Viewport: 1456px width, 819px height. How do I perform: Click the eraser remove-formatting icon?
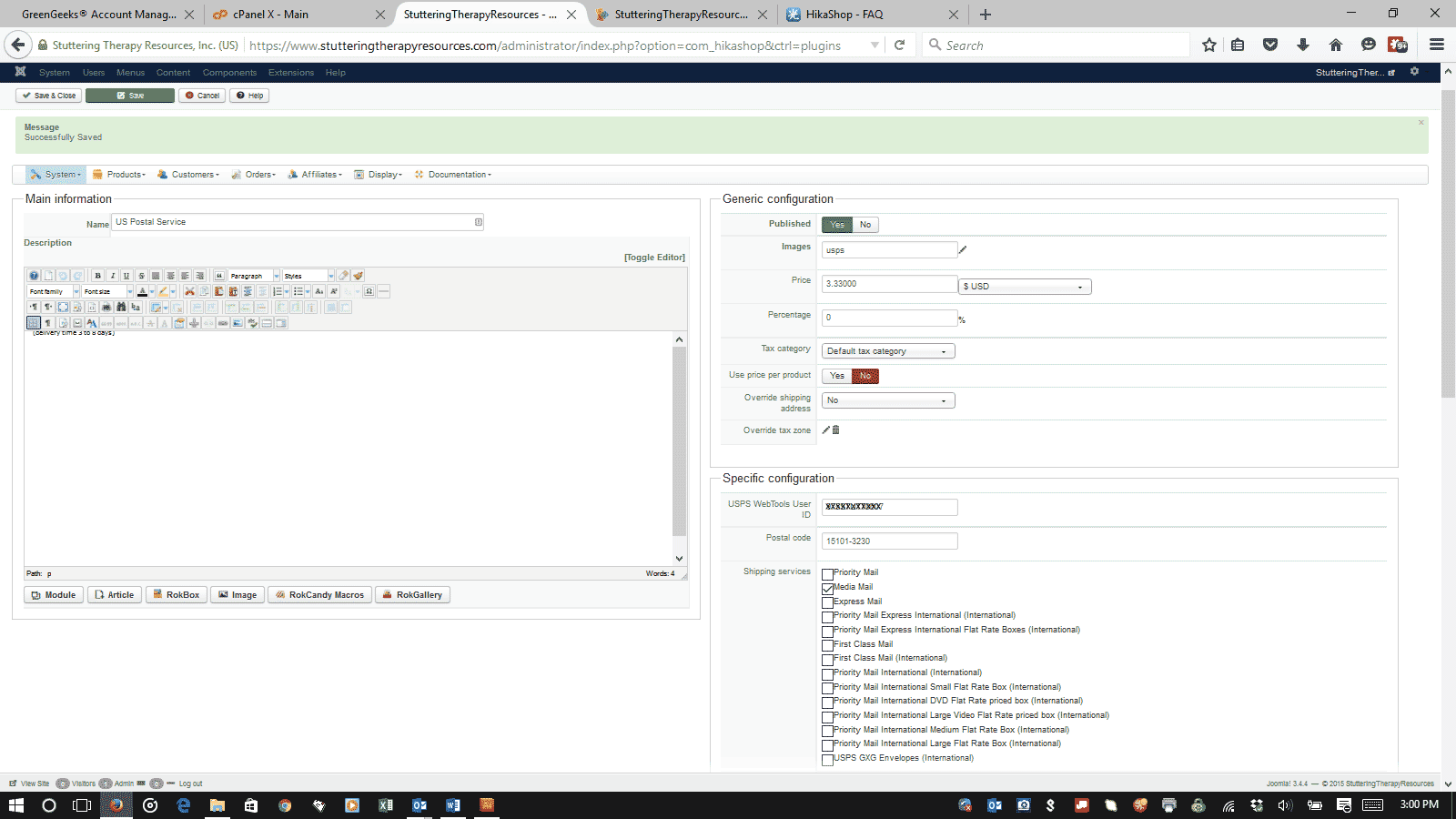click(x=343, y=276)
